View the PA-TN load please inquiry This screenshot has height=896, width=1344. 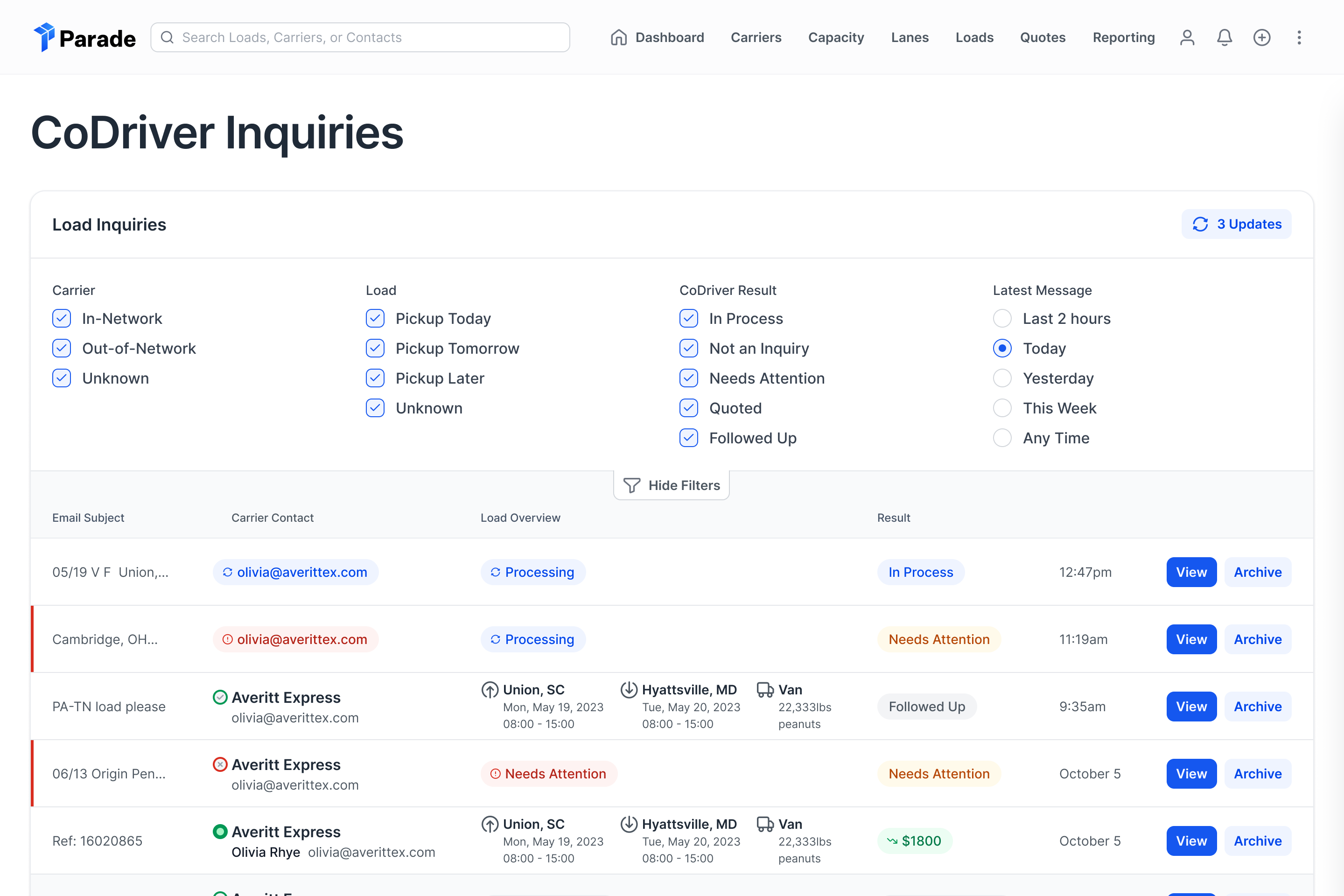pos(1191,706)
